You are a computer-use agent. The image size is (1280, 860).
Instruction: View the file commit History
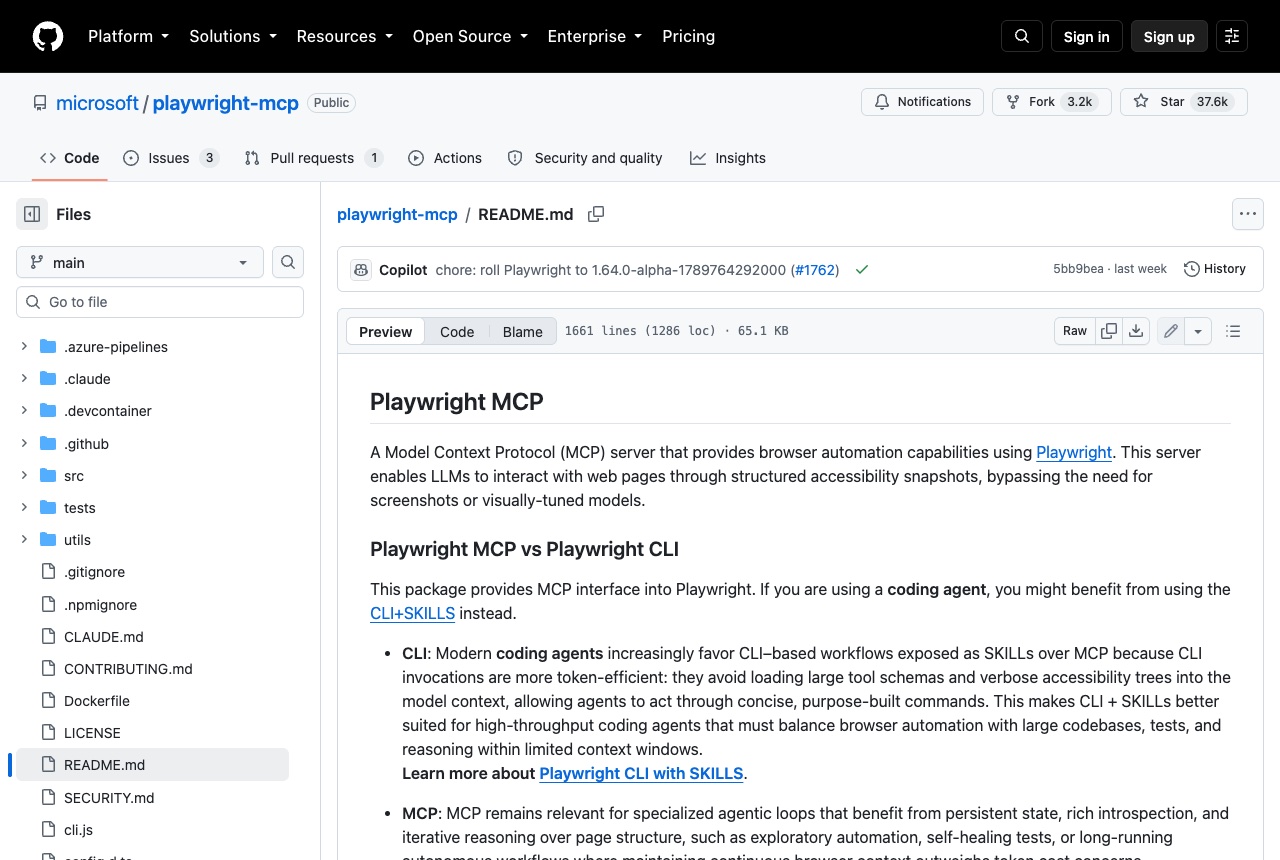point(1215,269)
